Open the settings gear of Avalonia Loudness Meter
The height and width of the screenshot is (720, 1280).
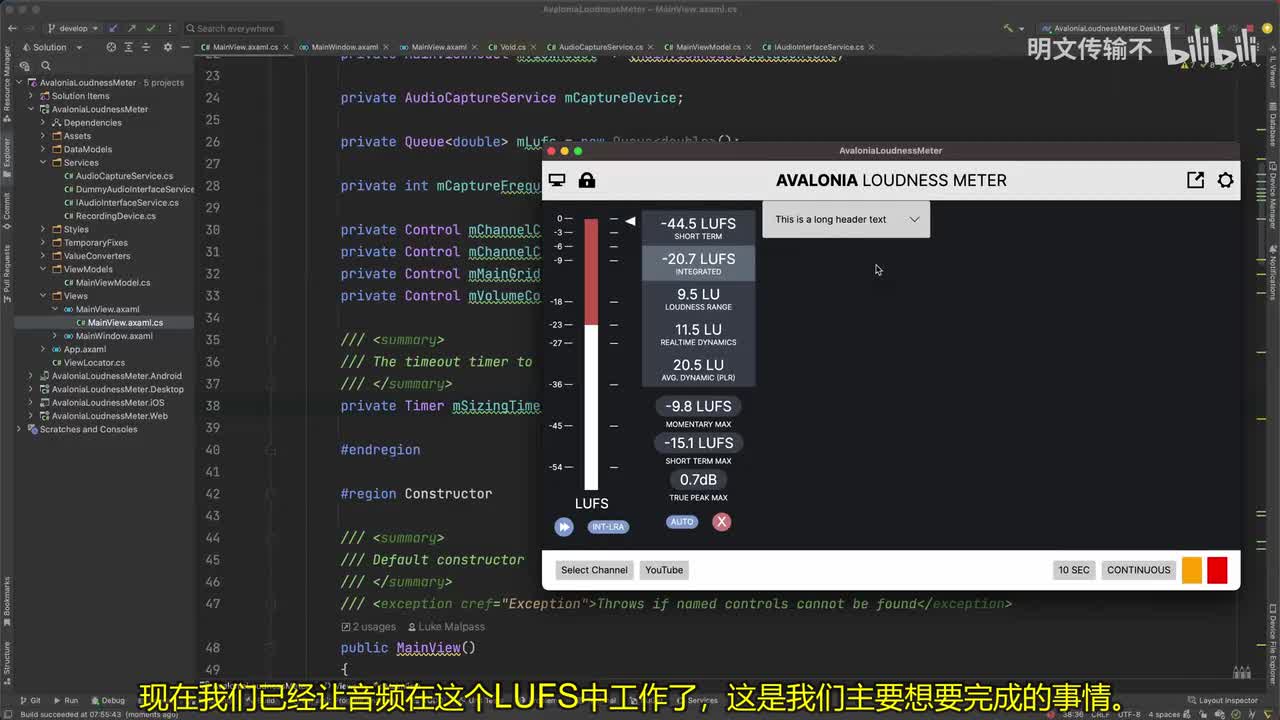pyautogui.click(x=1225, y=181)
